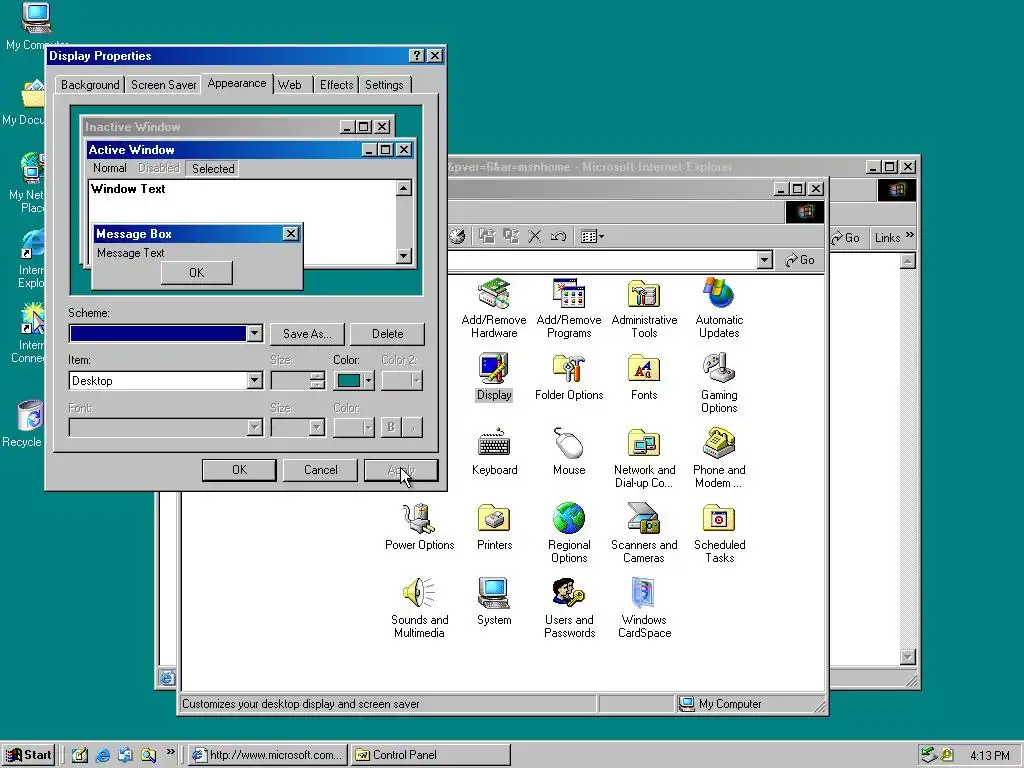This screenshot has height=768, width=1024.
Task: Open Sounds and Multimedia icon
Action: click(419, 608)
